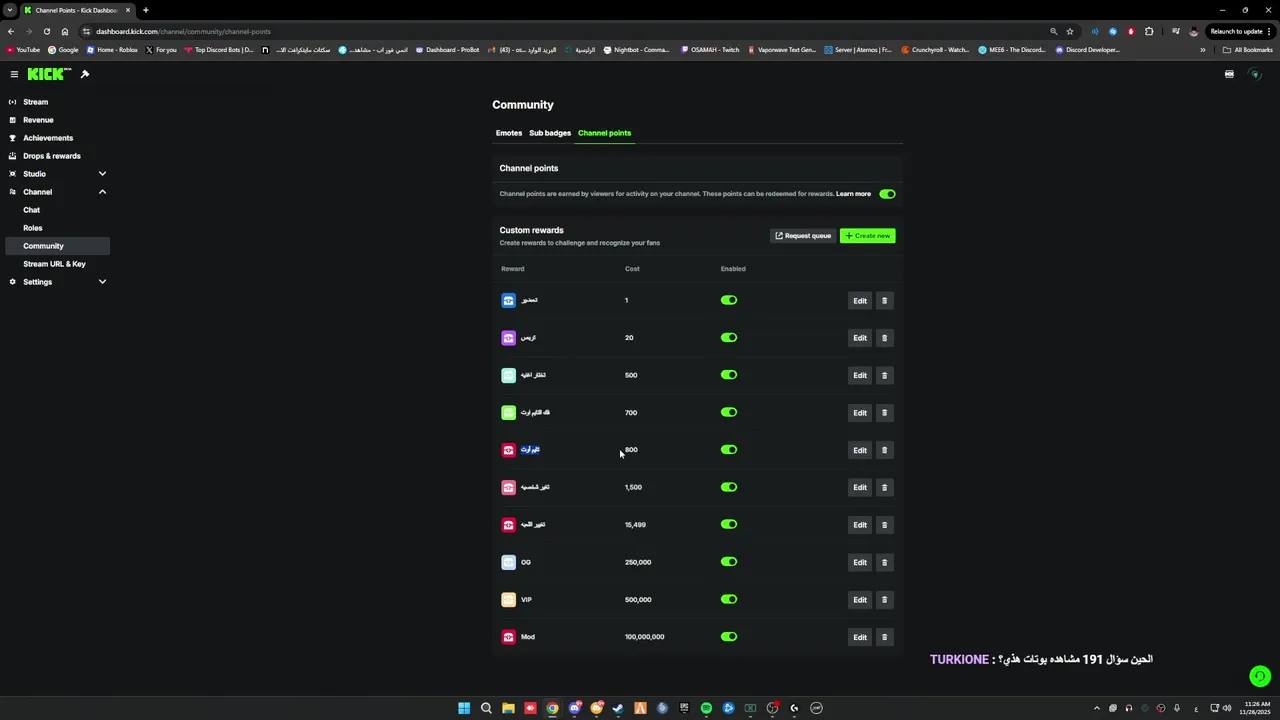Toggle channel points master switch off

click(x=887, y=194)
